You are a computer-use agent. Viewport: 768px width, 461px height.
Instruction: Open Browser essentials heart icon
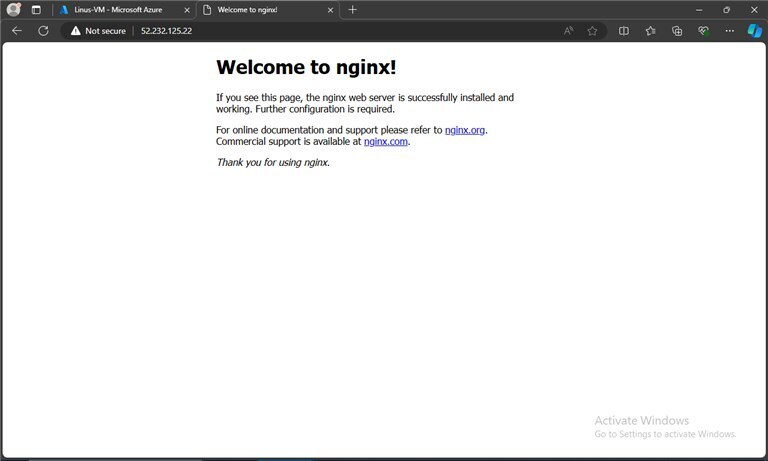[703, 31]
